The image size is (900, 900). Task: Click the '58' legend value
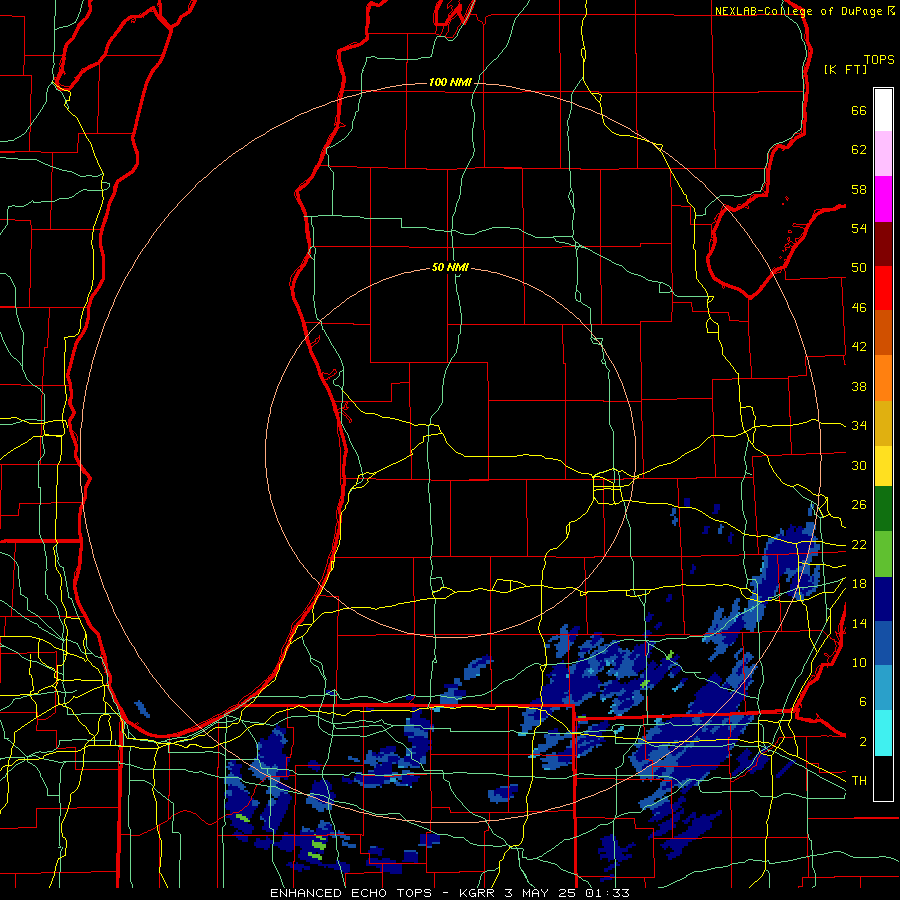pos(859,189)
